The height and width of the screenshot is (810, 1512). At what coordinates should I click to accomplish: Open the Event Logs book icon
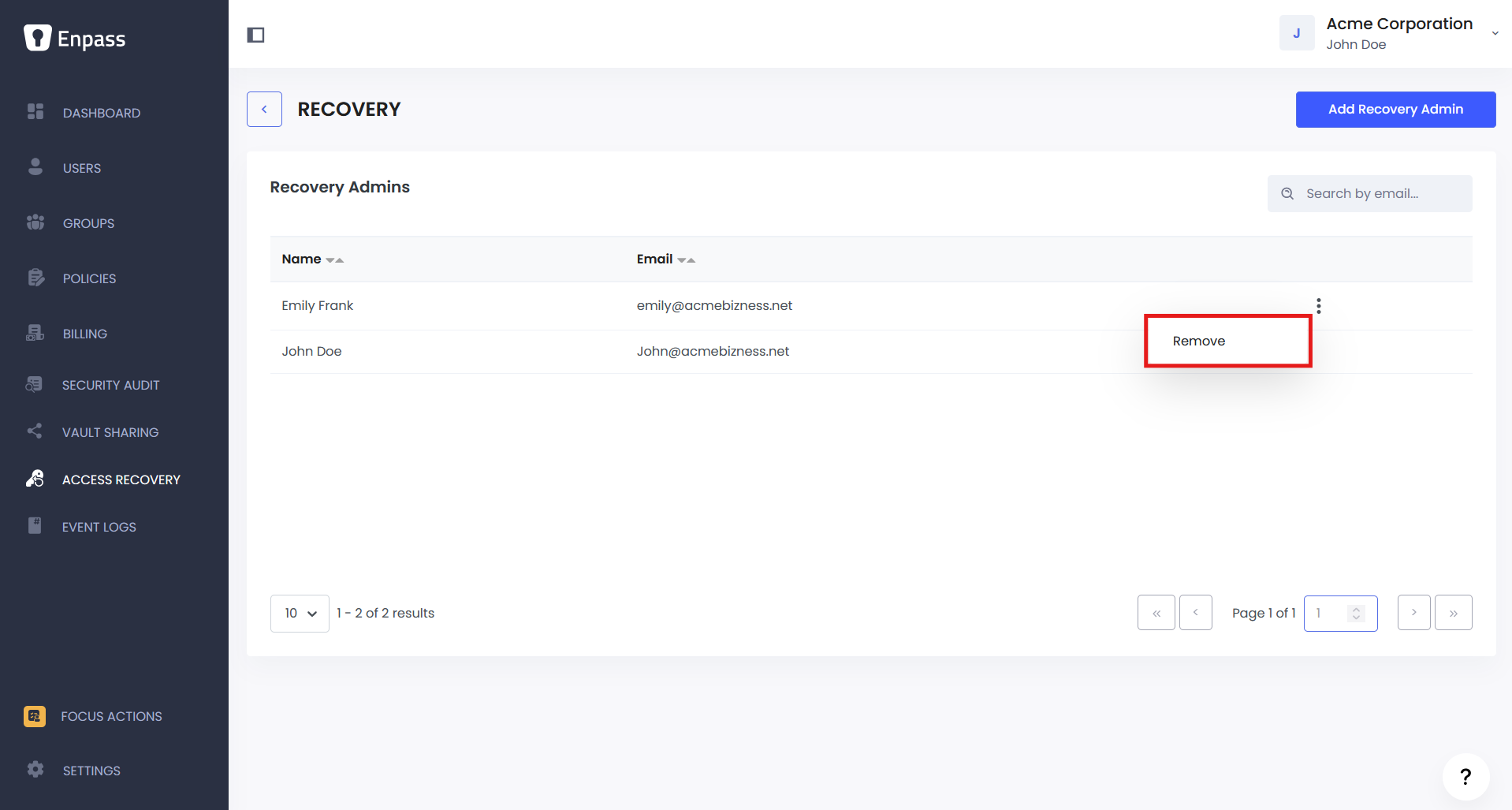[35, 525]
